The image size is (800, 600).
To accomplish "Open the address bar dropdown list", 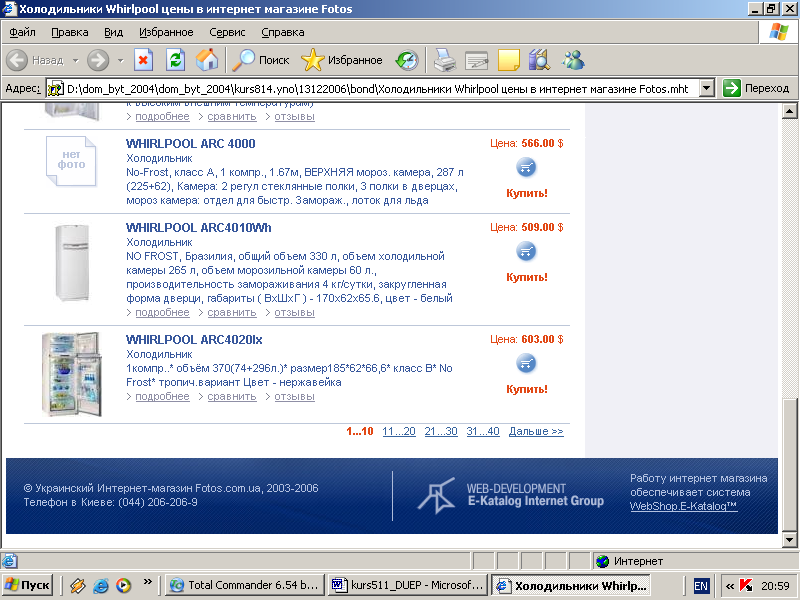I will point(706,88).
